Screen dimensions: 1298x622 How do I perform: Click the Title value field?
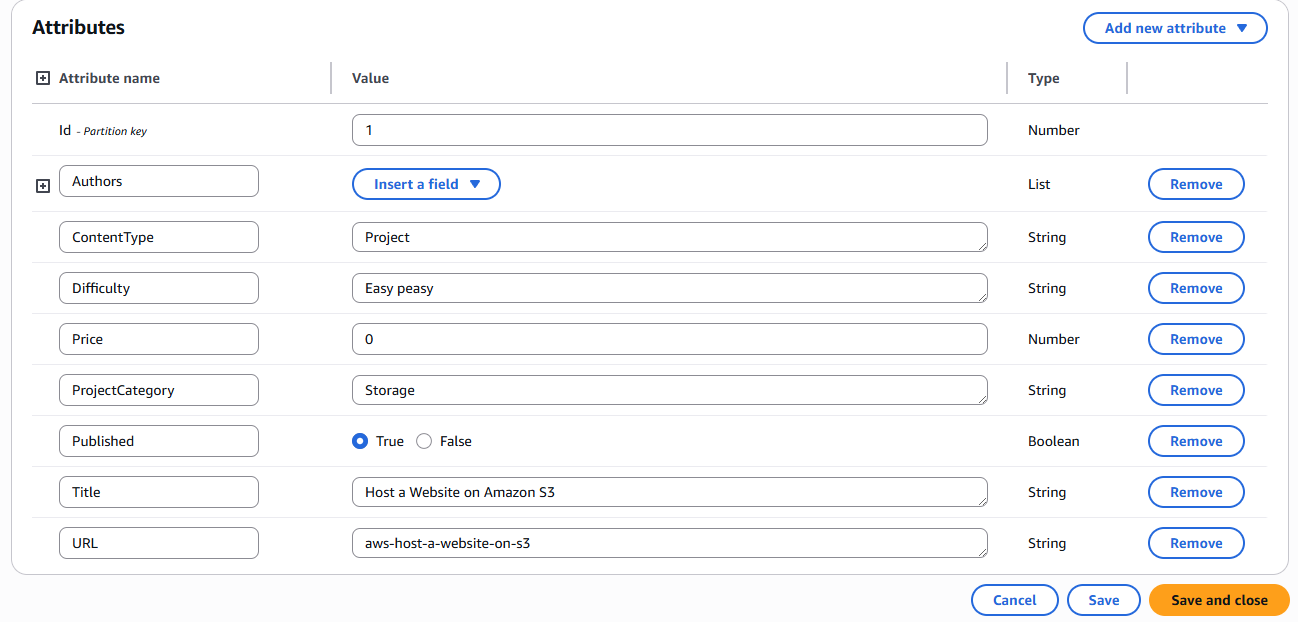[x=669, y=492]
